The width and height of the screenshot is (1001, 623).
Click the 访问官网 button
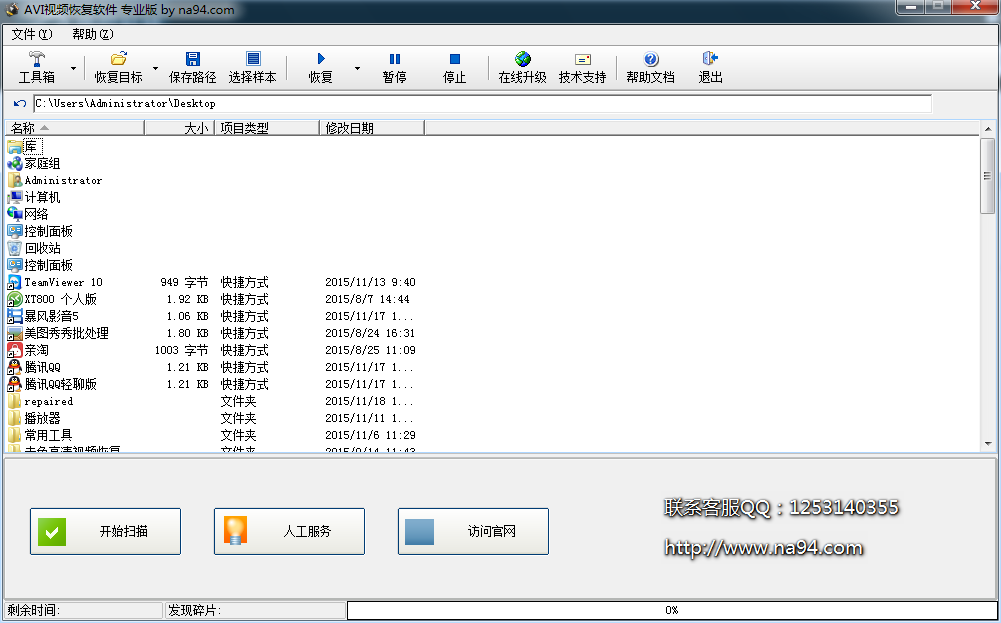(473, 531)
